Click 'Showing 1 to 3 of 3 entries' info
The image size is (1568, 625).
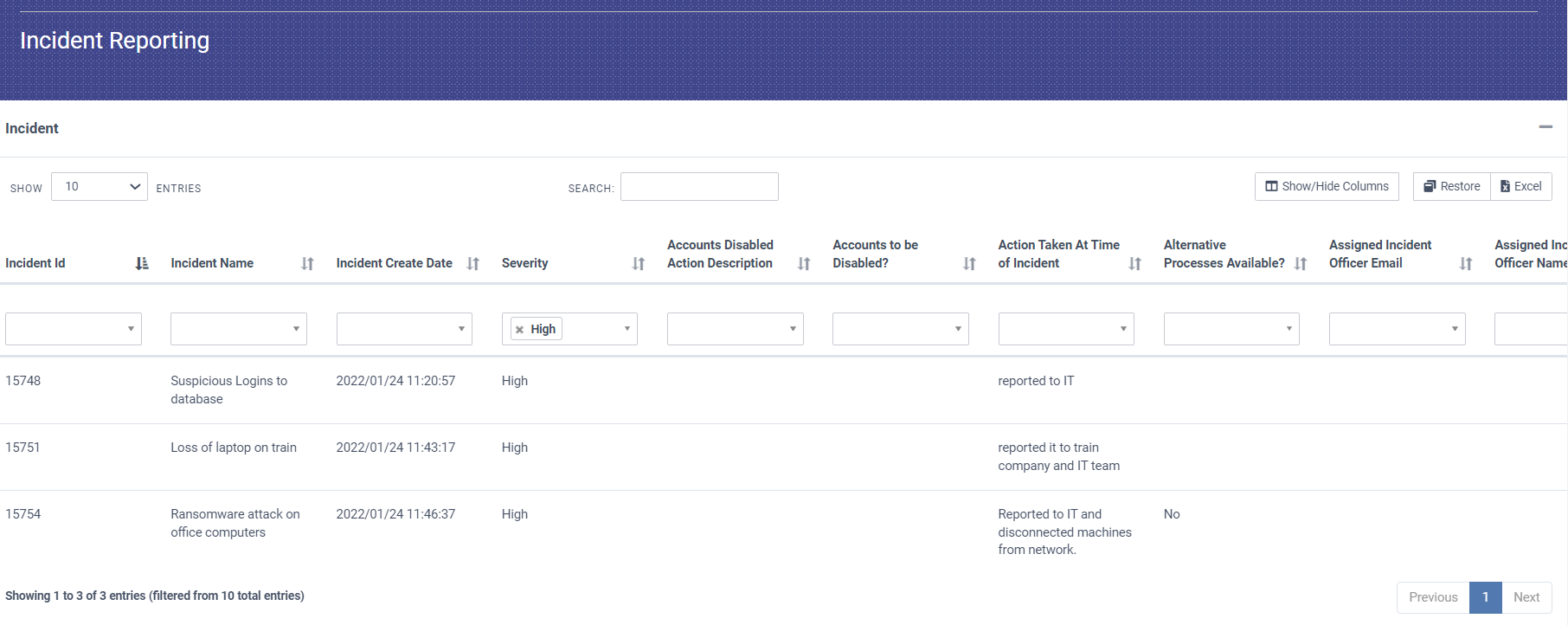coord(155,596)
